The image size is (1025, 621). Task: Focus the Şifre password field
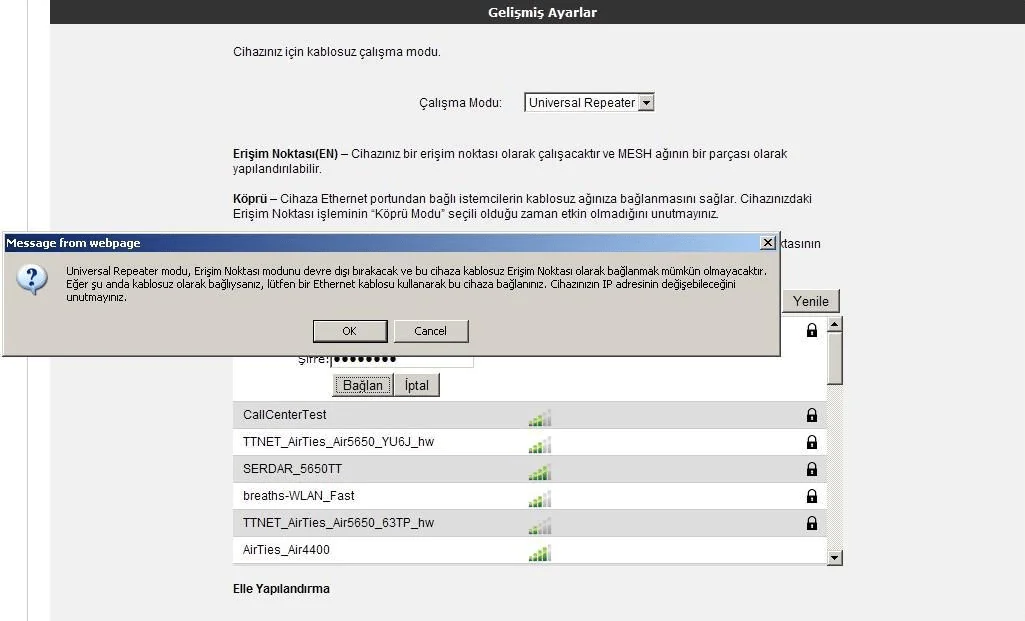point(401,361)
